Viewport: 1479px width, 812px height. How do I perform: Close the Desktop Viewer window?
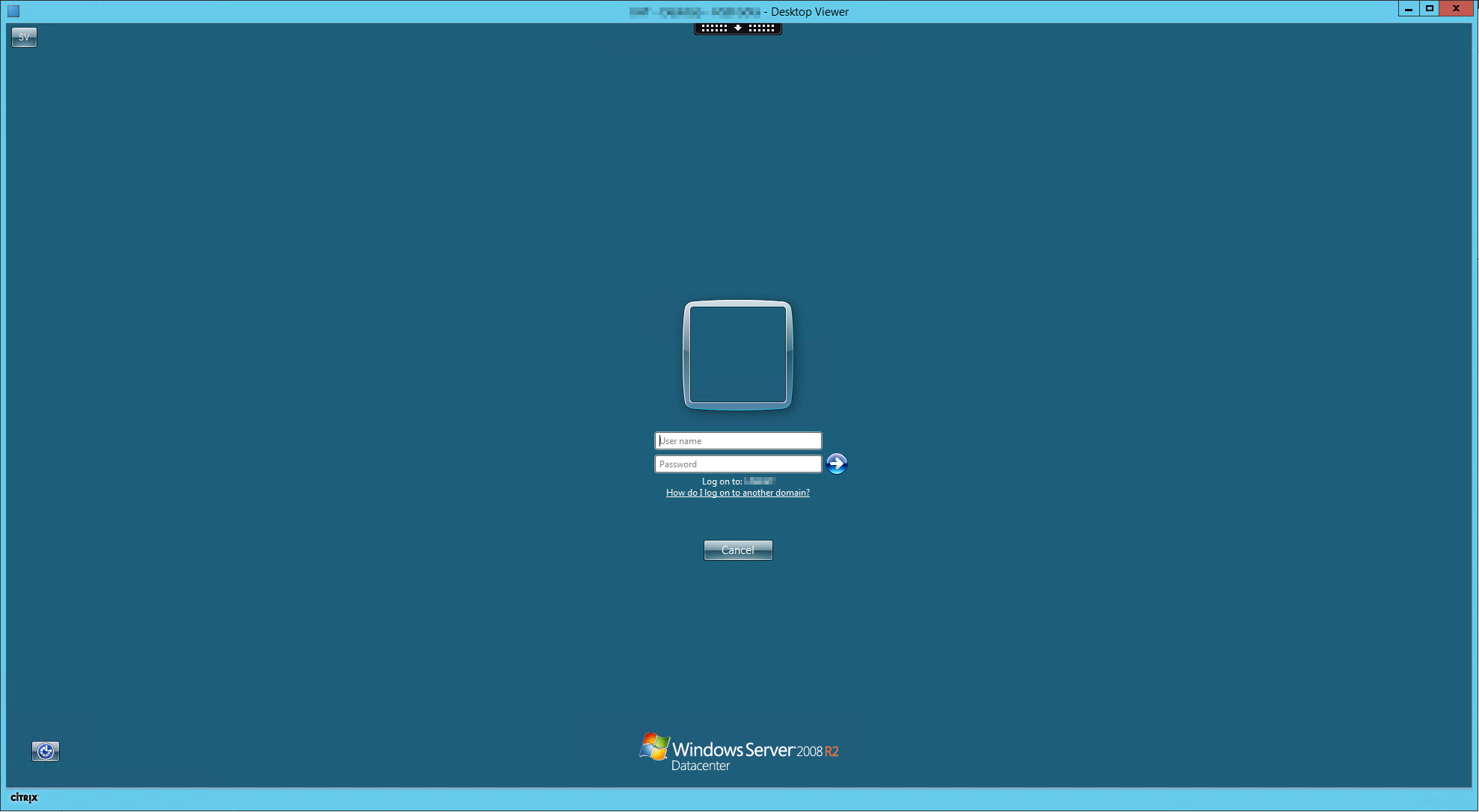tap(1455, 8)
